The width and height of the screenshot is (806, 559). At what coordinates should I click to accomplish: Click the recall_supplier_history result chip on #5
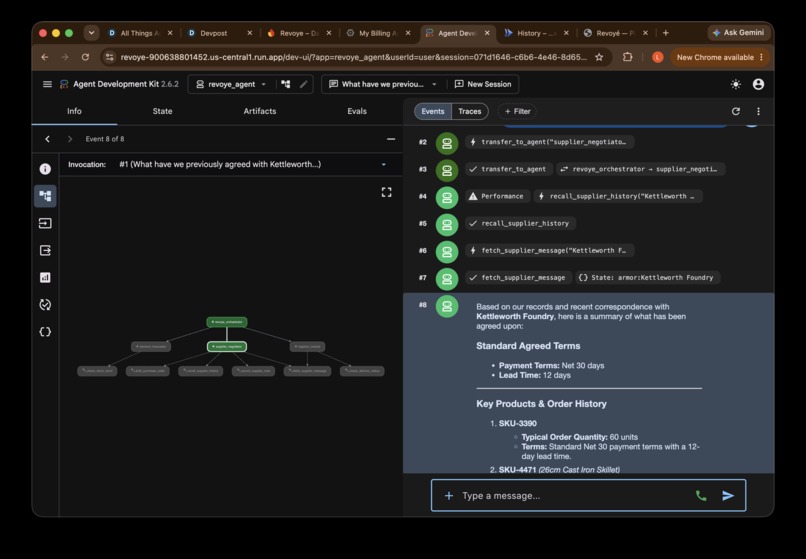pyautogui.click(x=520, y=223)
